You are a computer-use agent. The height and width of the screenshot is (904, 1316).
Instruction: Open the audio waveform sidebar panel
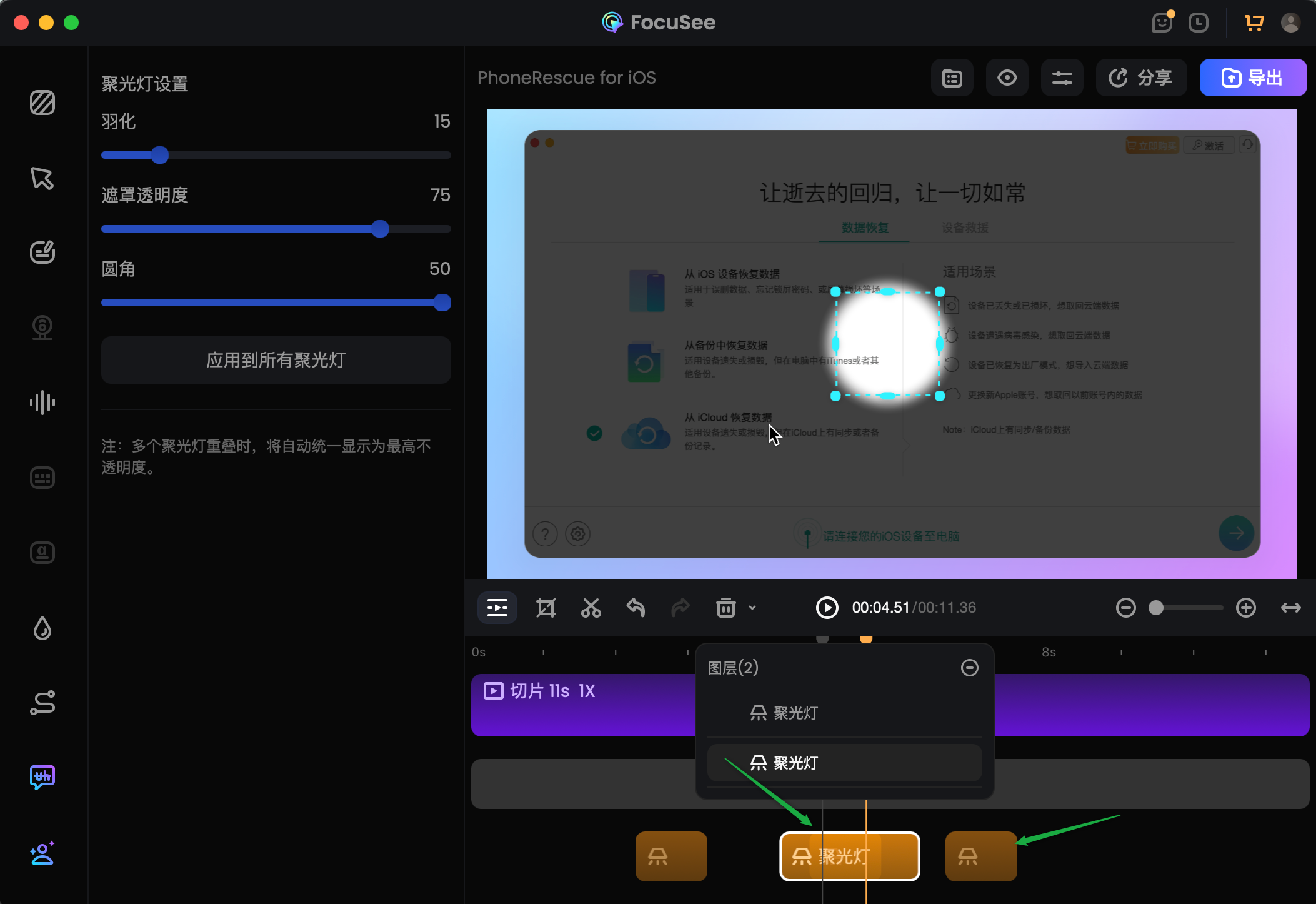coord(42,403)
